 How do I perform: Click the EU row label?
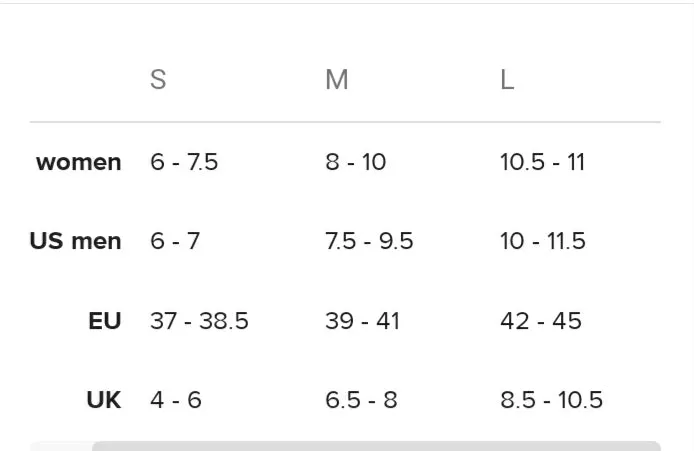(x=104, y=321)
